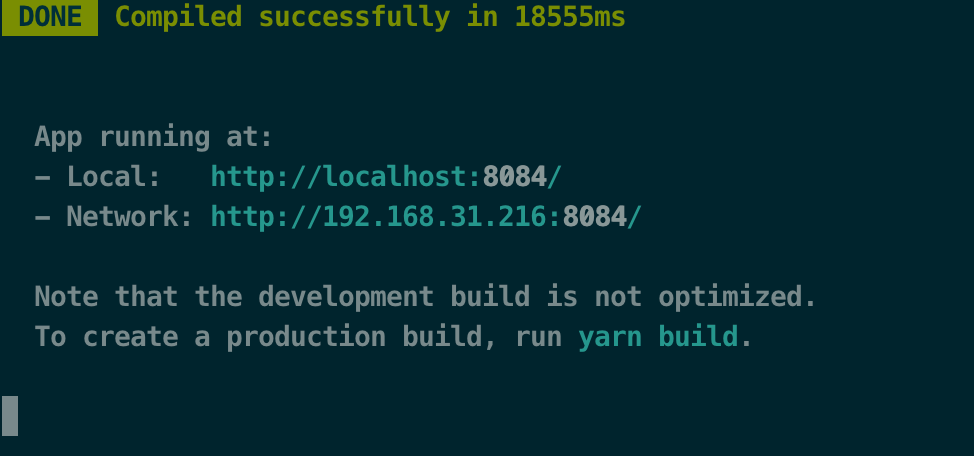Viewport: 974px width, 456px height.
Task: Click the 'Compiled successfully' message text
Action: [283, 17]
